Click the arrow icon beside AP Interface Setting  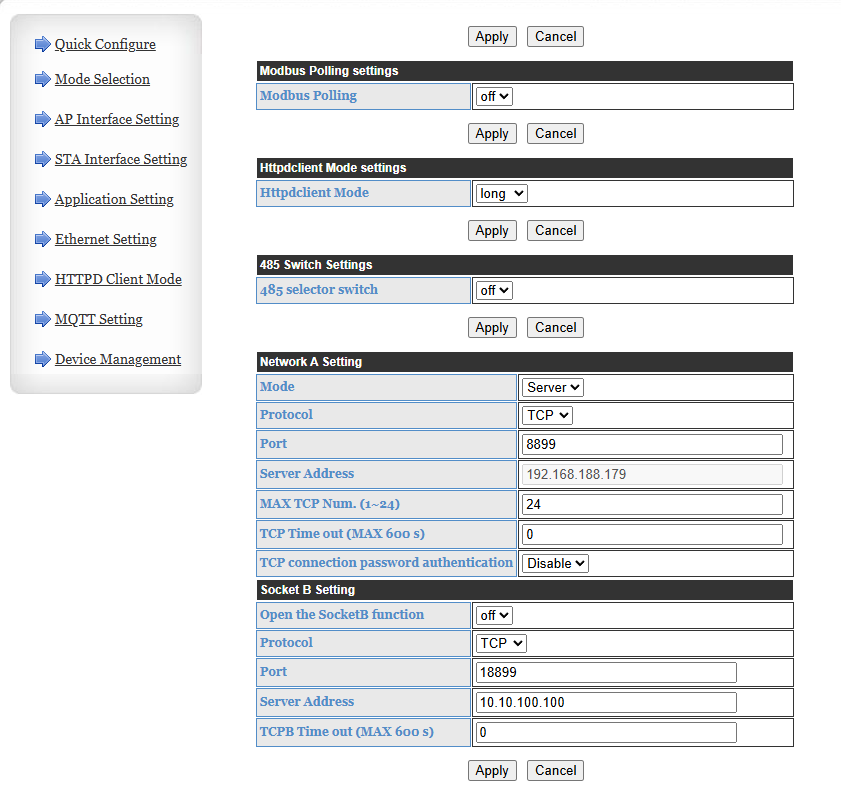pyautogui.click(x=41, y=119)
